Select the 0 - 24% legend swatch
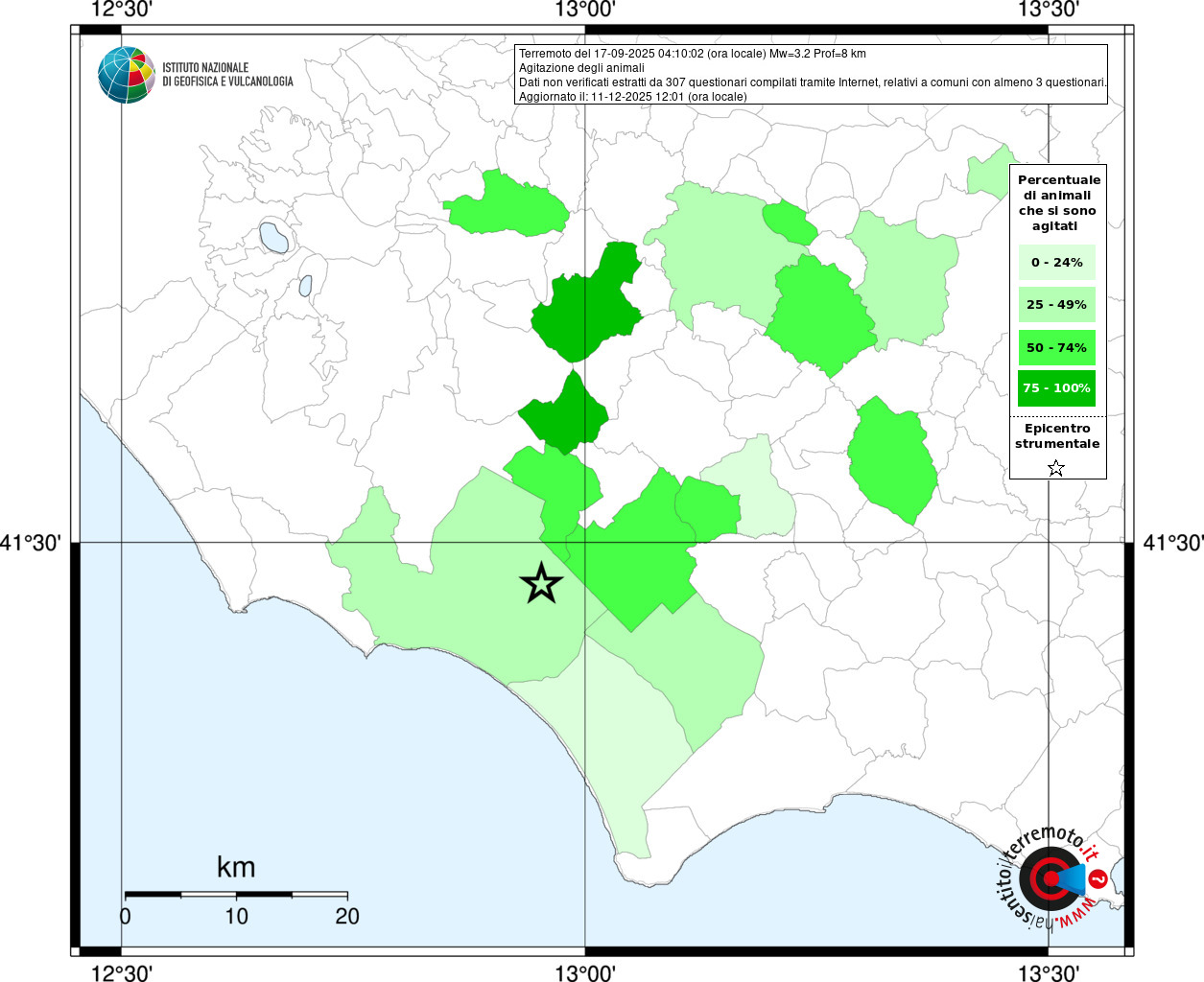The height and width of the screenshot is (982, 1204). point(1057,262)
